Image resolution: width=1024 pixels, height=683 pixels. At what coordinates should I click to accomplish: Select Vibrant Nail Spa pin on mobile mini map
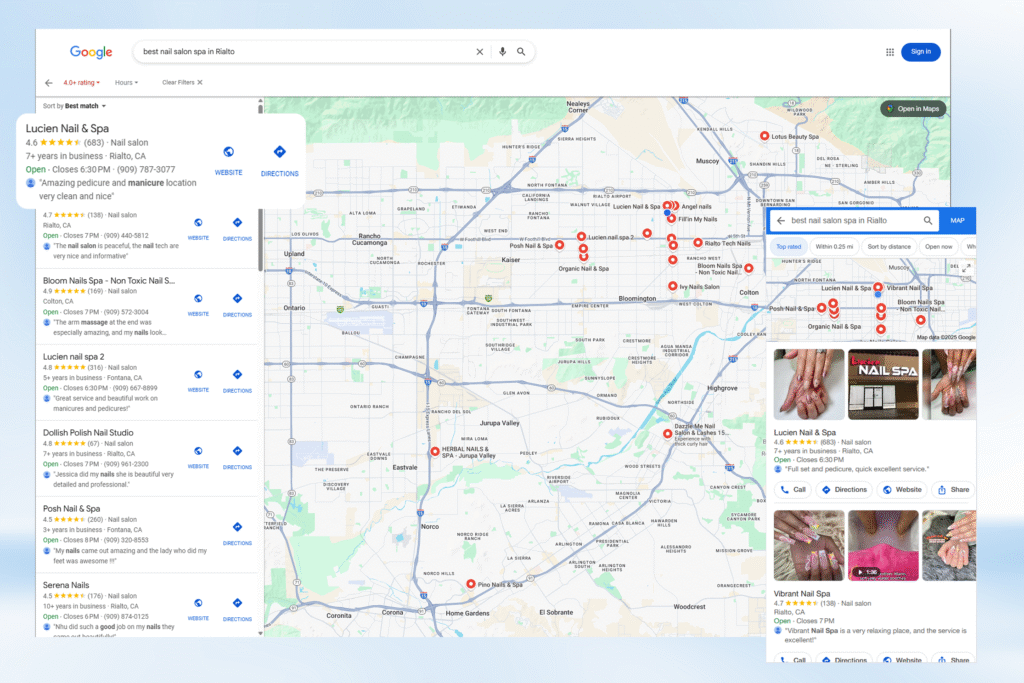coord(878,287)
